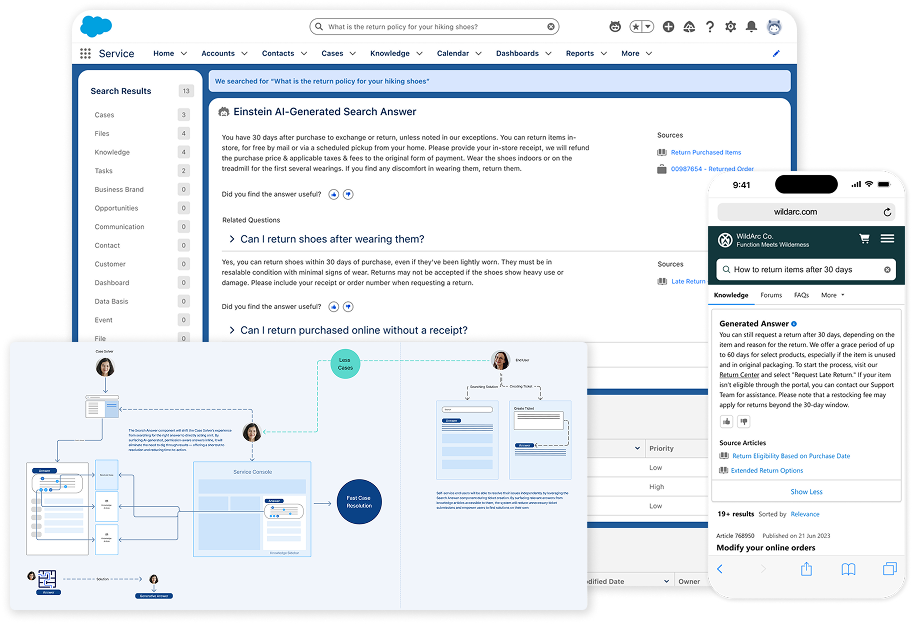Screen dimensions: 912x624
Task: Open the hamburger menu on WildArc mobile site
Action: click(887, 239)
